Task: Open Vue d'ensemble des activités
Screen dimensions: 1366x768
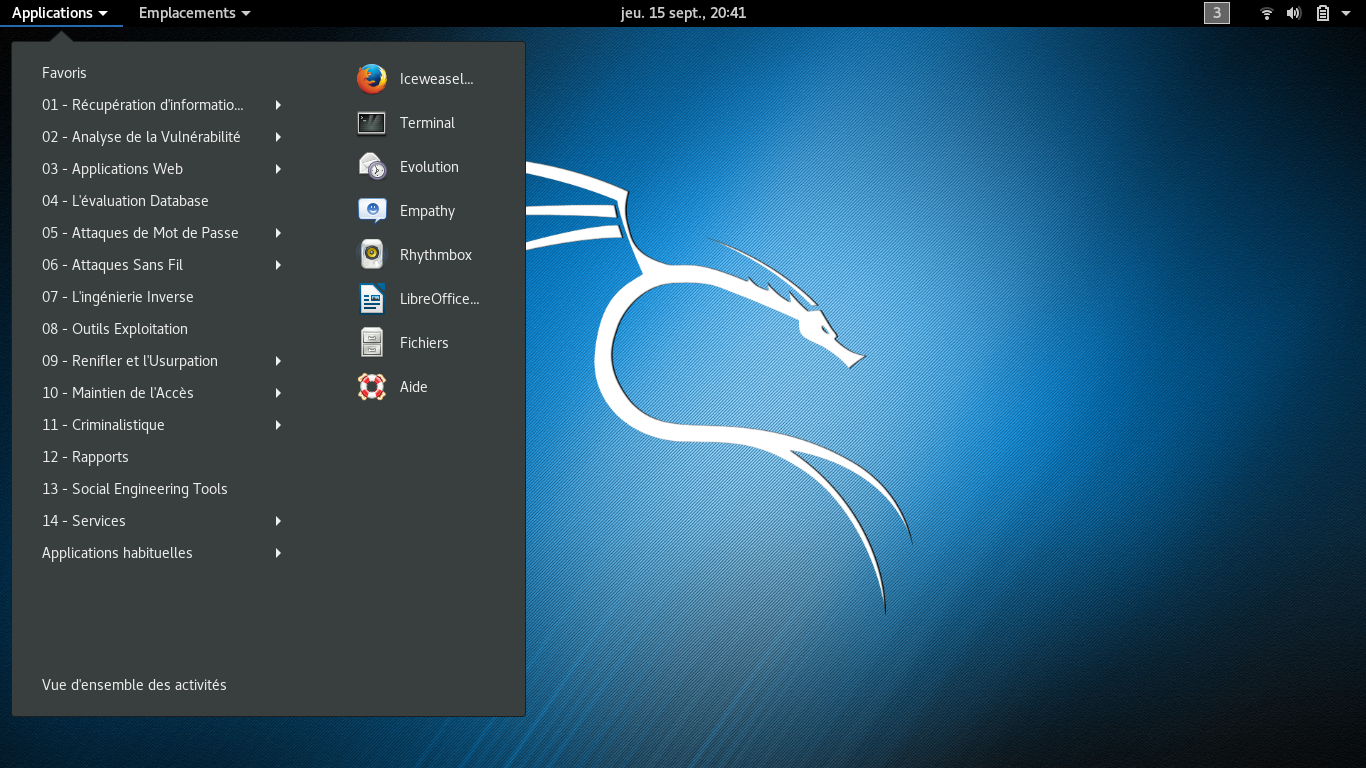Action: pos(134,685)
